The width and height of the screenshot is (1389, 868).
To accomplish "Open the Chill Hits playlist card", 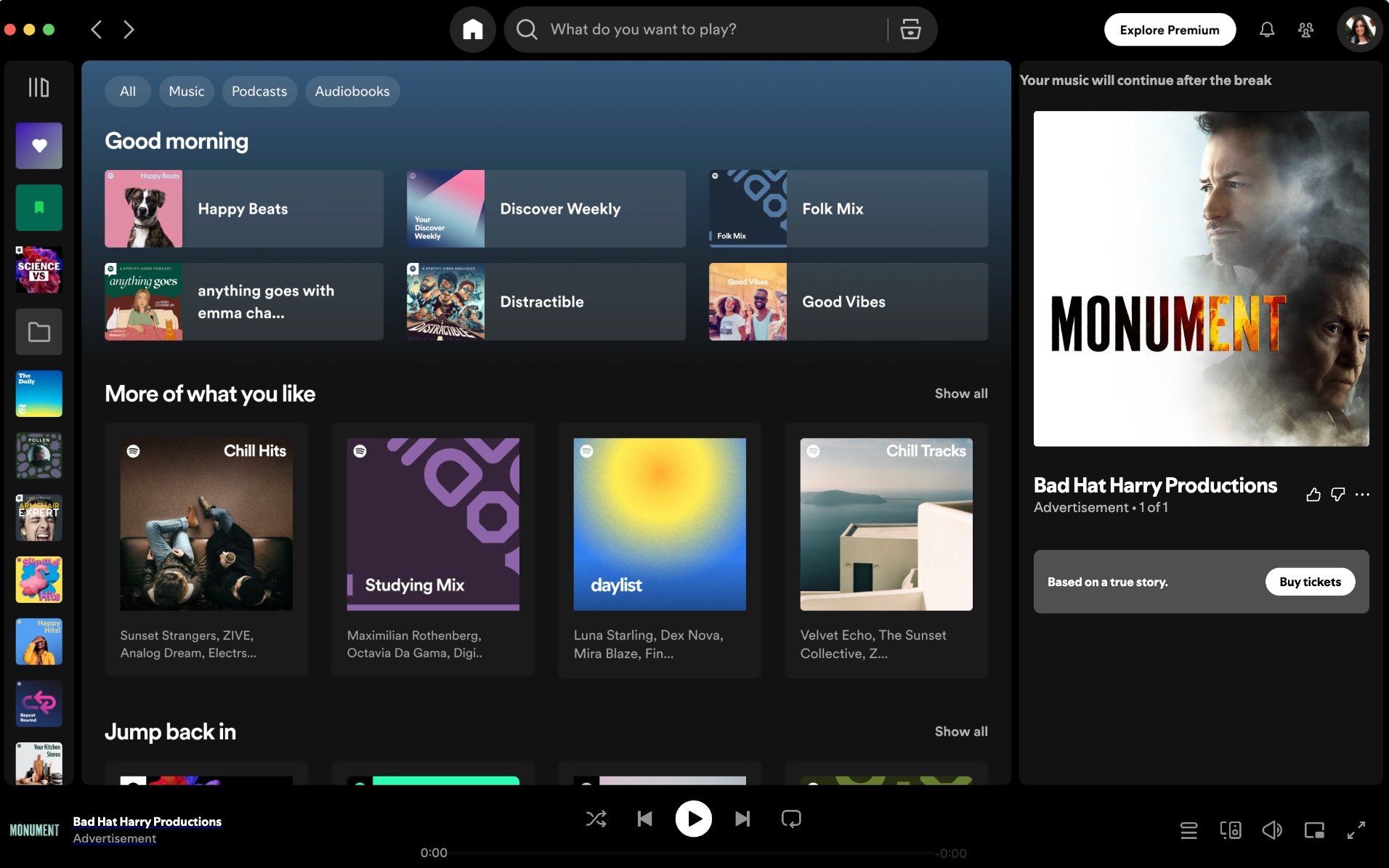I will point(206,550).
